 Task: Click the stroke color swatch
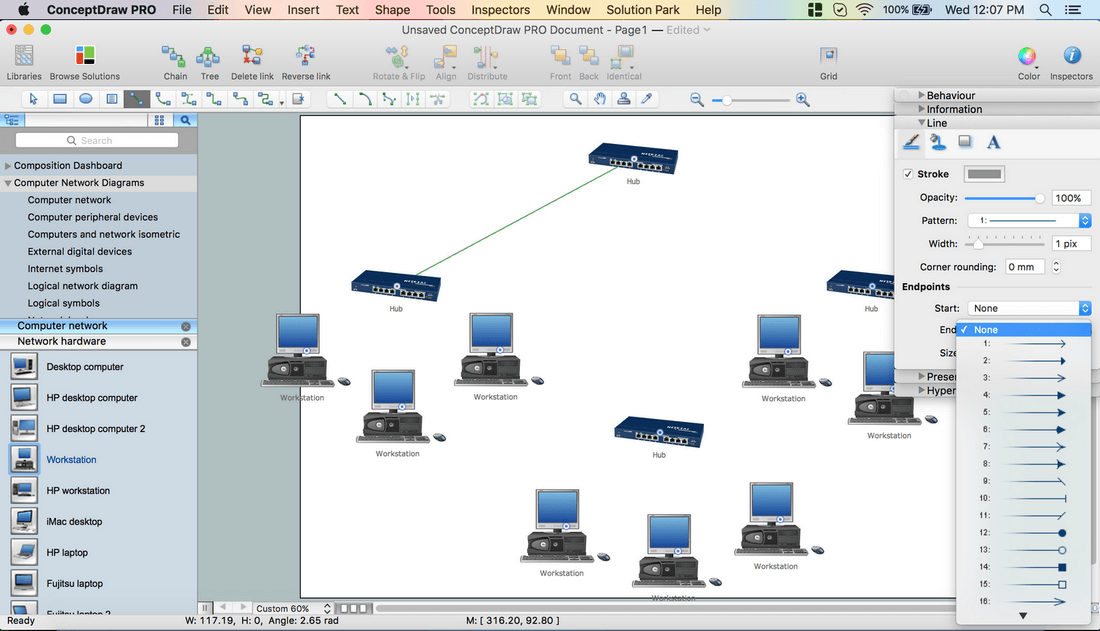coord(984,174)
